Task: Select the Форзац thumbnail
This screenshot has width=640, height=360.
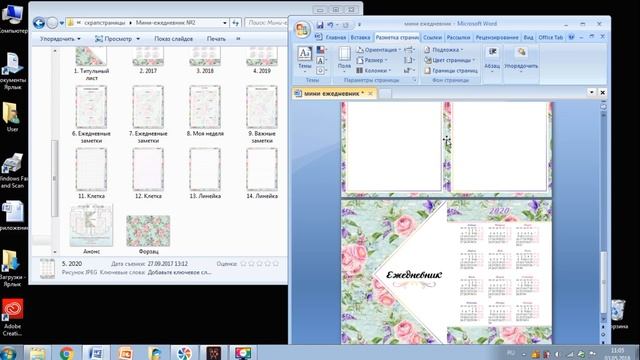Action: click(148, 234)
